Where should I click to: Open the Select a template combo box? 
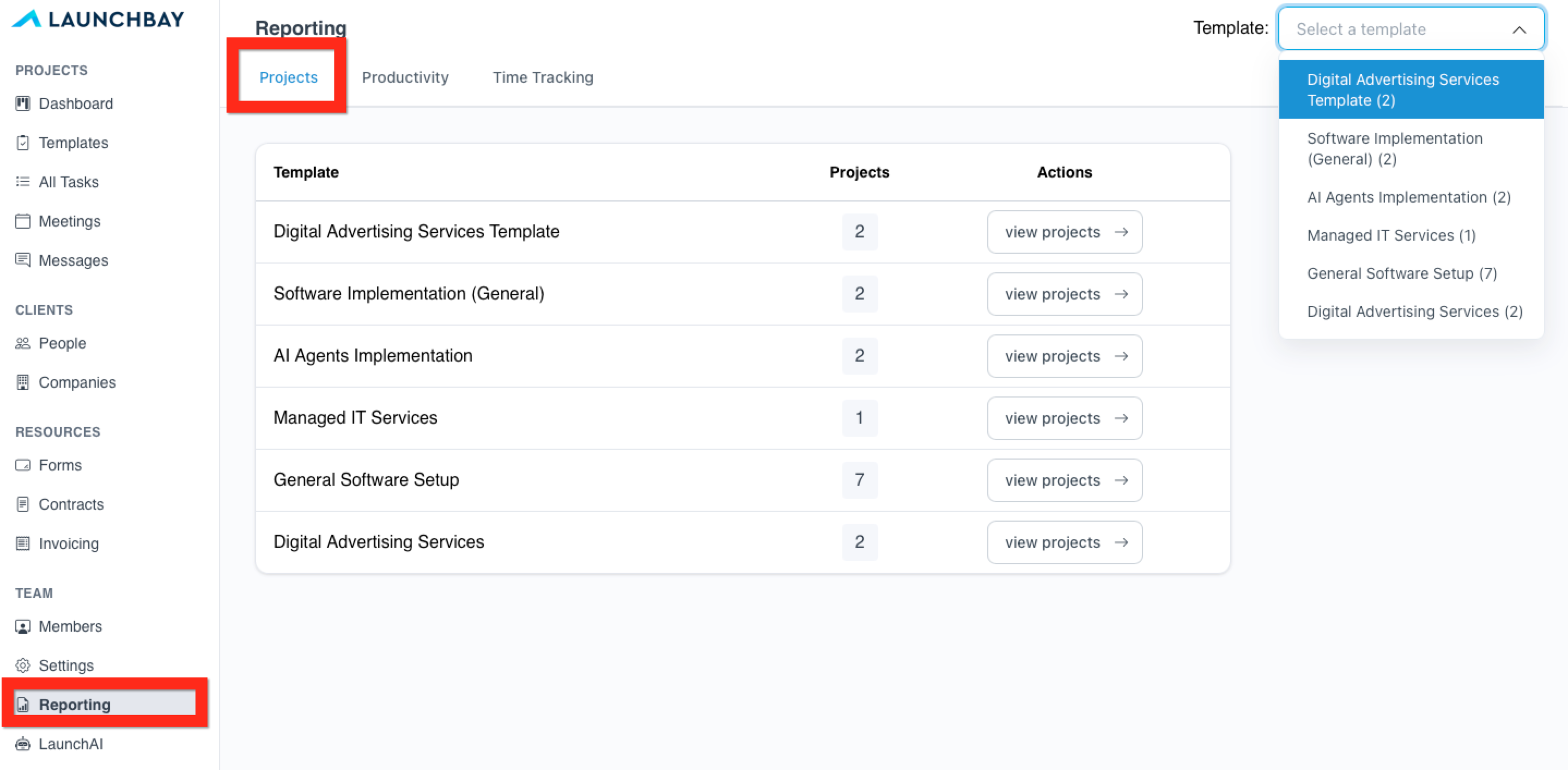click(1411, 29)
